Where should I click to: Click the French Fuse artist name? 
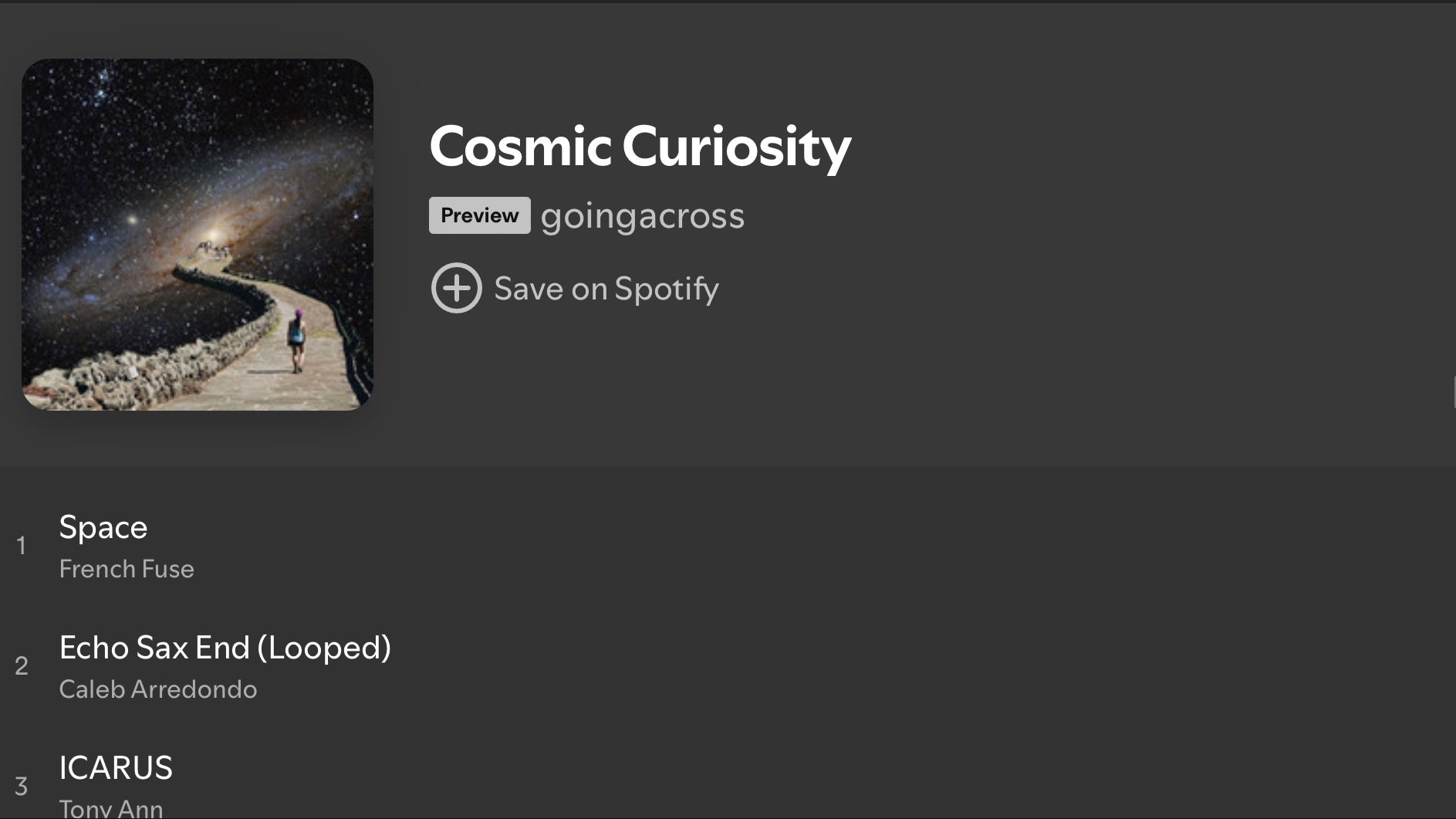coord(127,569)
